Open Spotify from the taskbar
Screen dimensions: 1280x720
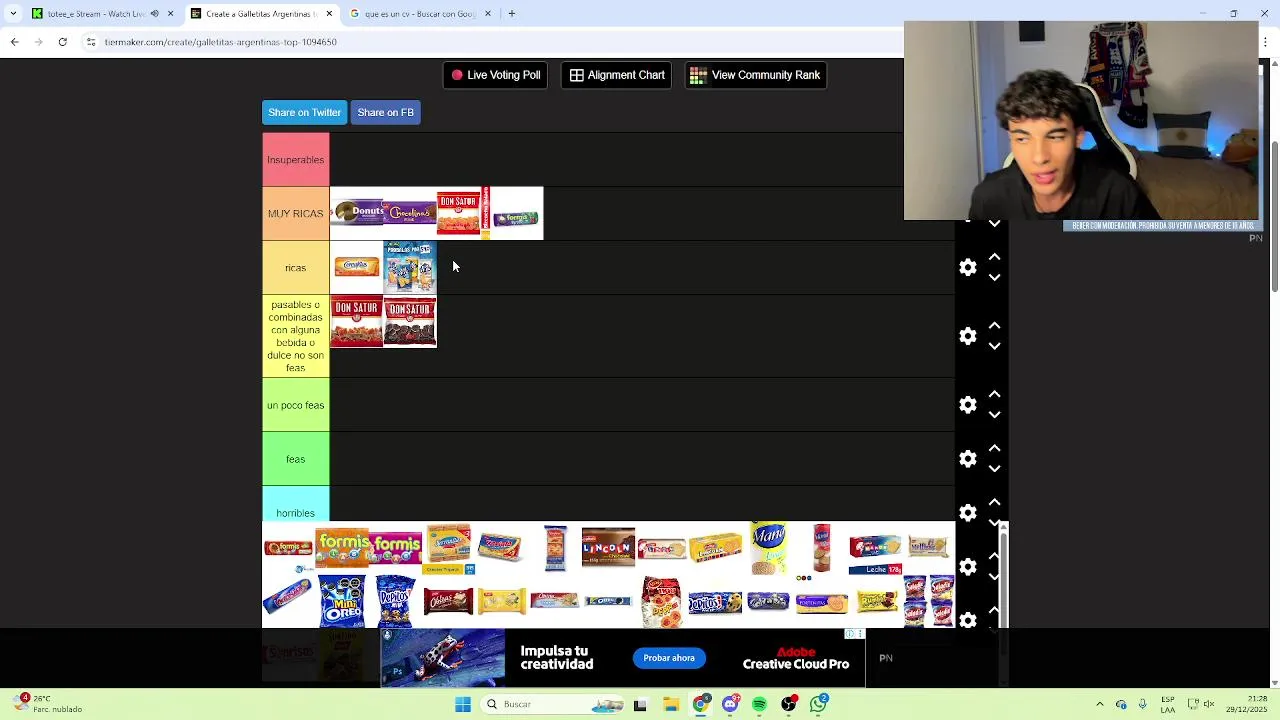[760, 705]
